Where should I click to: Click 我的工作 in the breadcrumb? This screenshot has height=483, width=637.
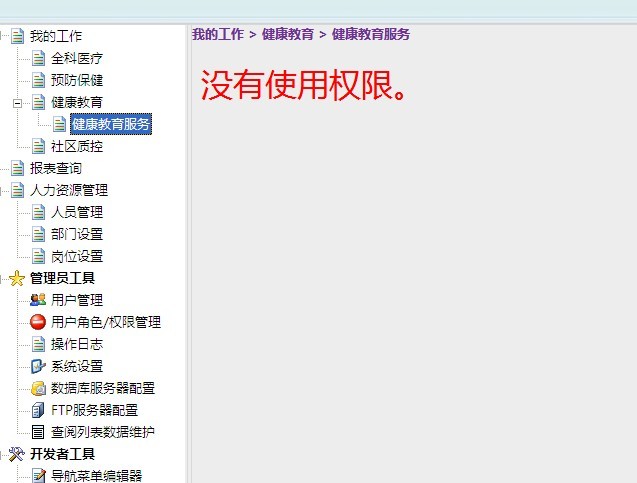click(218, 34)
